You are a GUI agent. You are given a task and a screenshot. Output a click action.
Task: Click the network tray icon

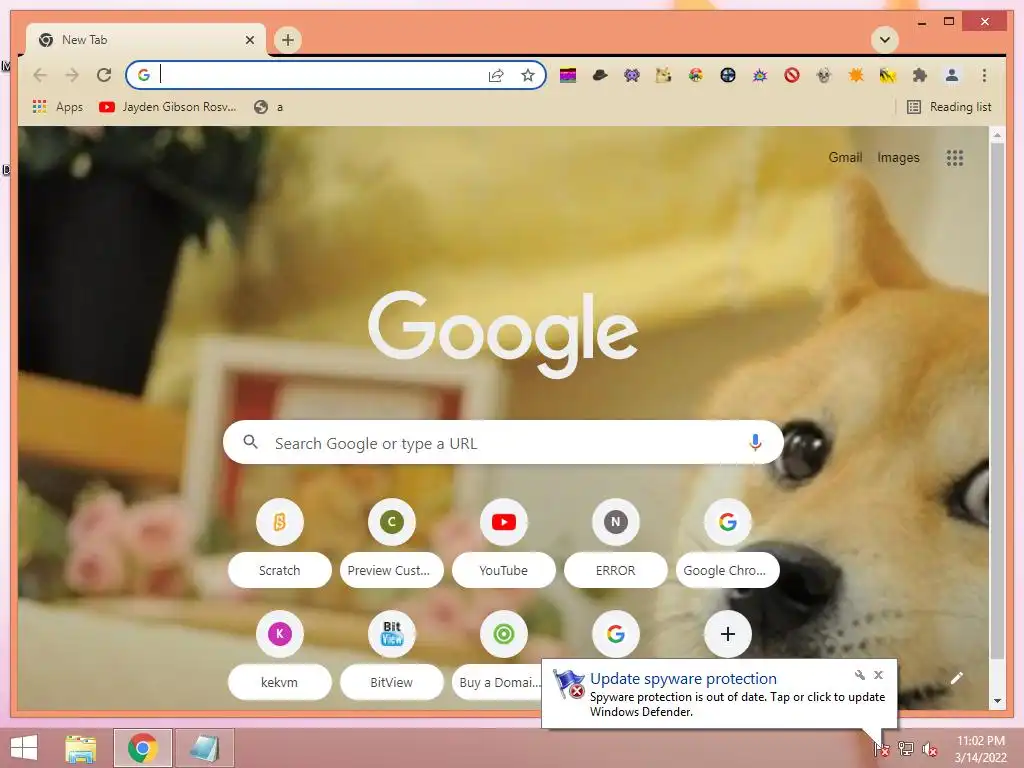click(905, 749)
